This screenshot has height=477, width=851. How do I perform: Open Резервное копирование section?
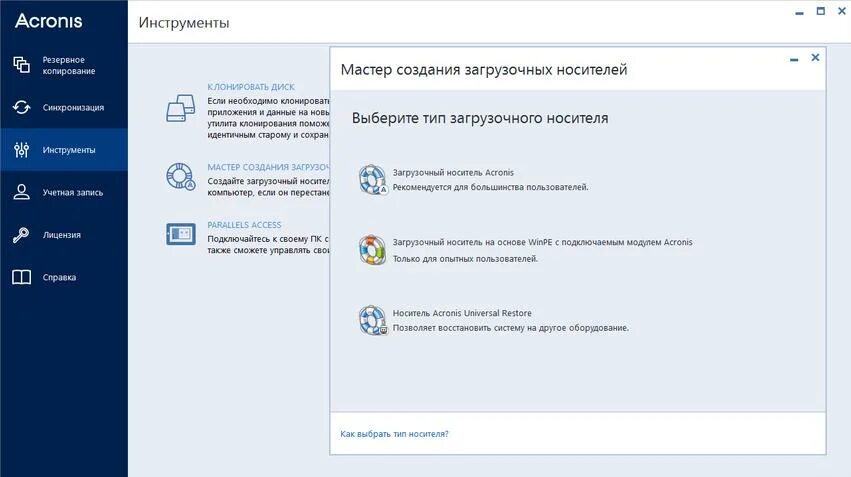click(x=64, y=65)
